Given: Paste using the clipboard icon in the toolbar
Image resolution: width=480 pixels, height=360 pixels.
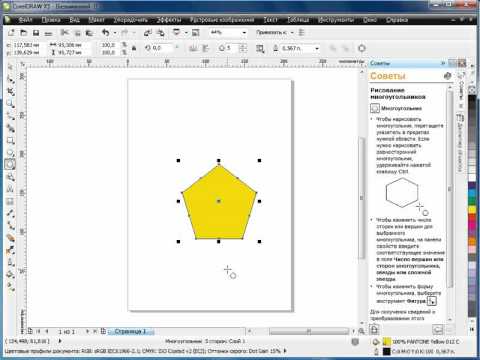Looking at the screenshot, I should click(x=89, y=33).
